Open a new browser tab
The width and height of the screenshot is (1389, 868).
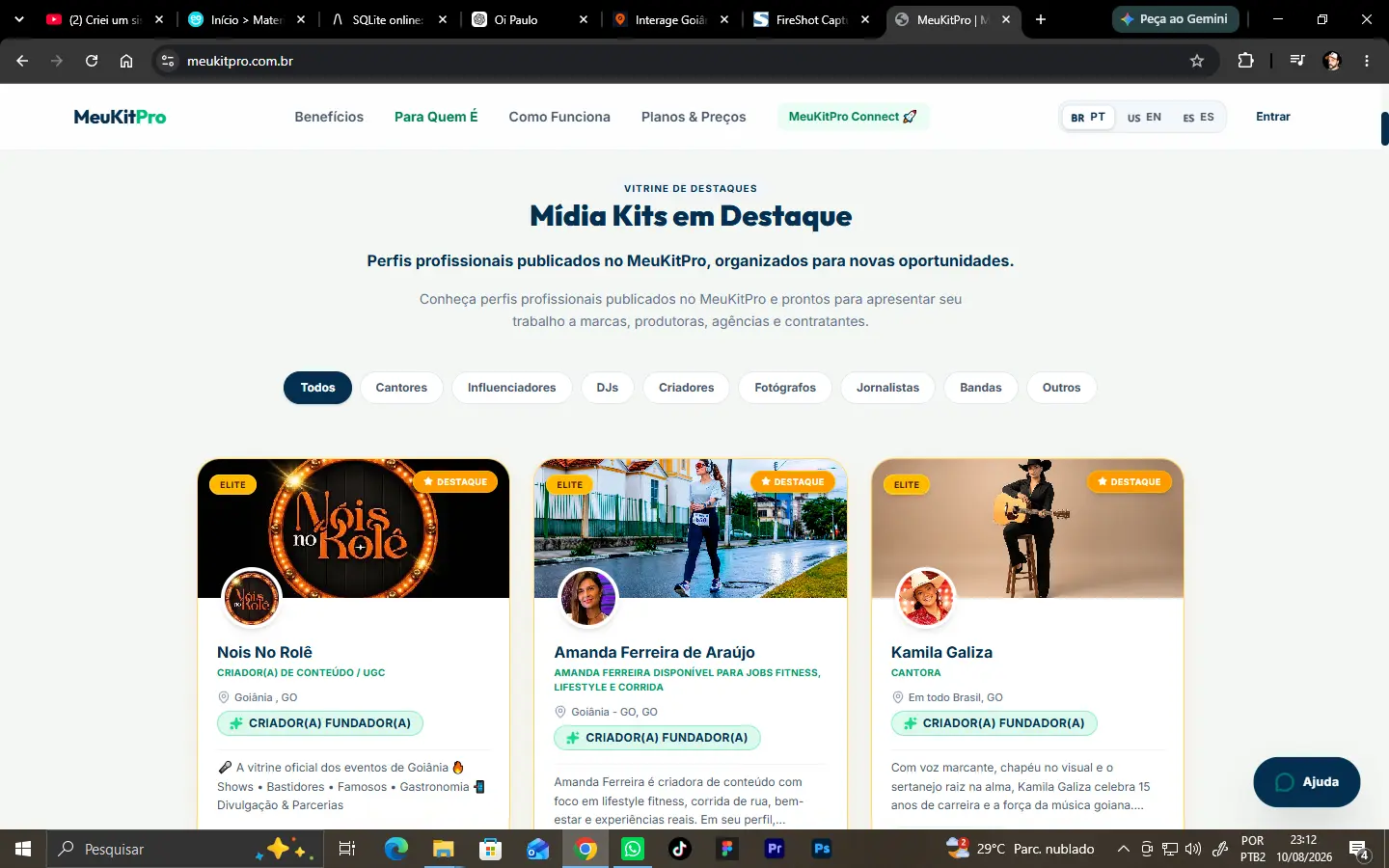pos(1041,19)
